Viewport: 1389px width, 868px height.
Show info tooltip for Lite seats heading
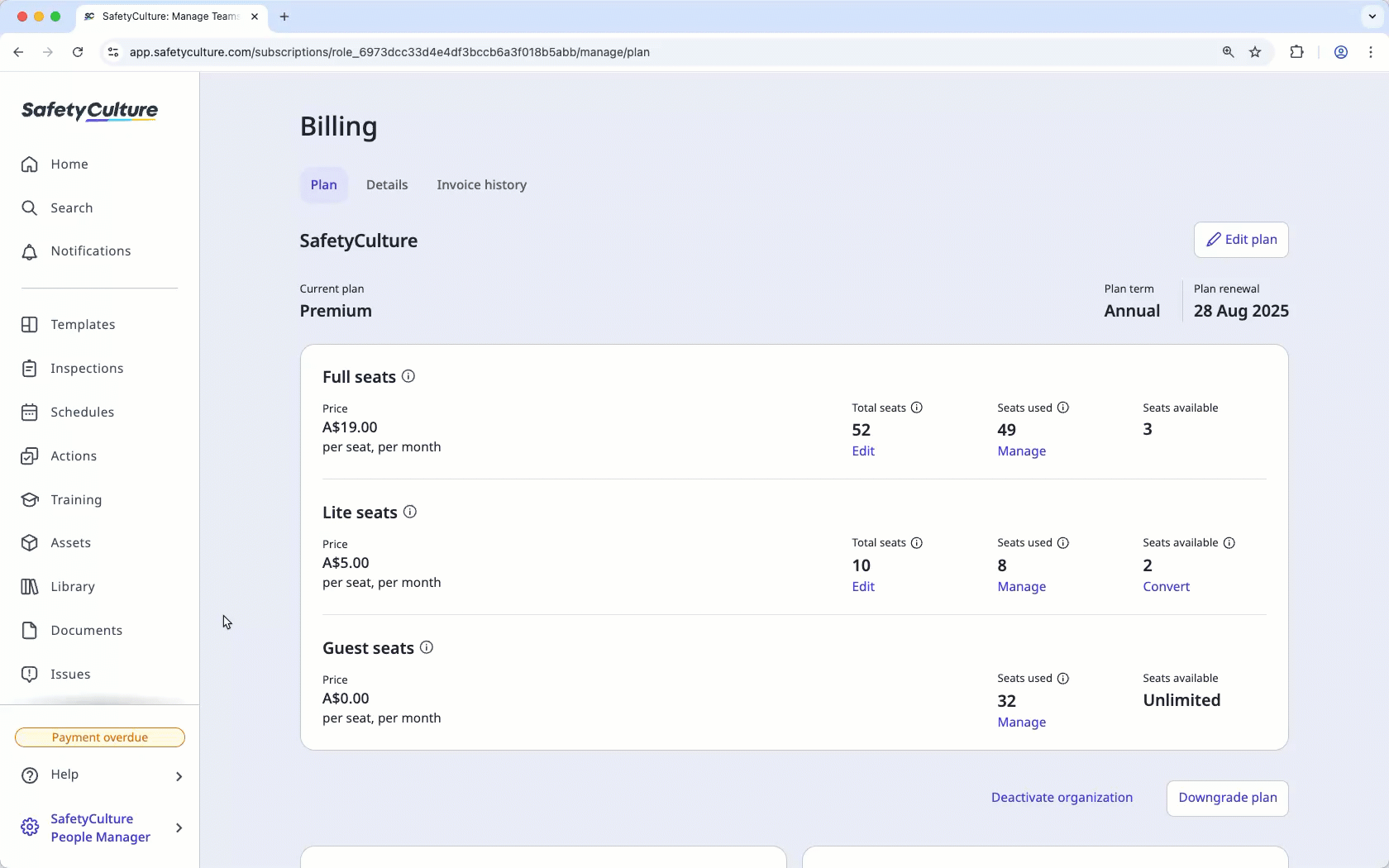coord(410,512)
